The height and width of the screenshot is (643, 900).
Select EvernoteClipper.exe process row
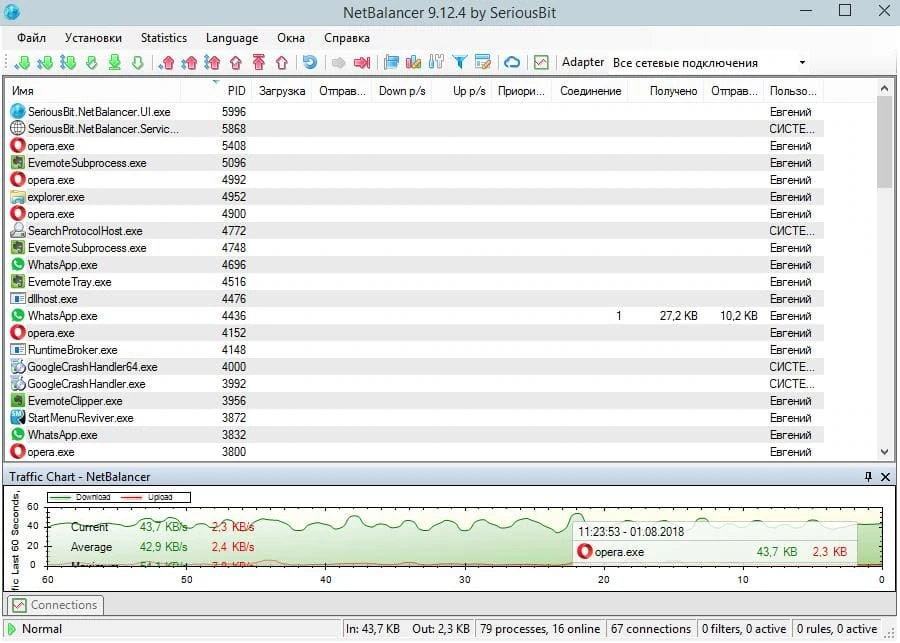pos(416,401)
